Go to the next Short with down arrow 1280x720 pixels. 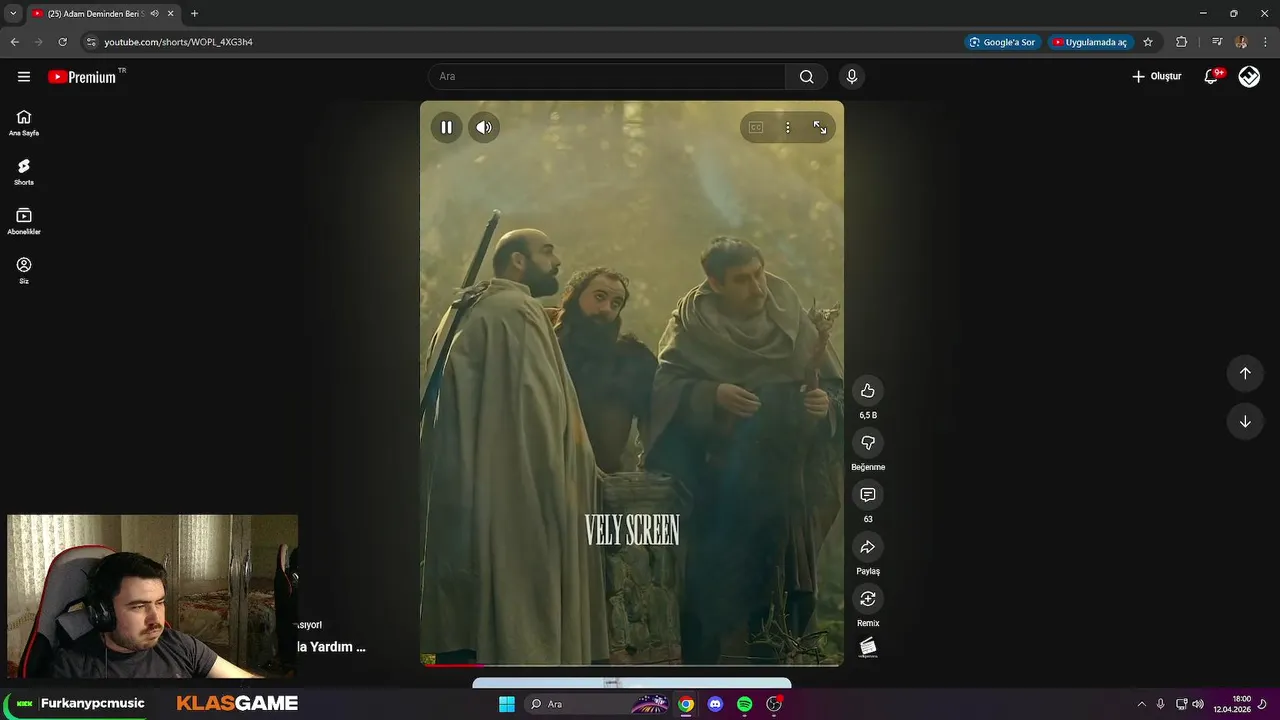point(1245,421)
